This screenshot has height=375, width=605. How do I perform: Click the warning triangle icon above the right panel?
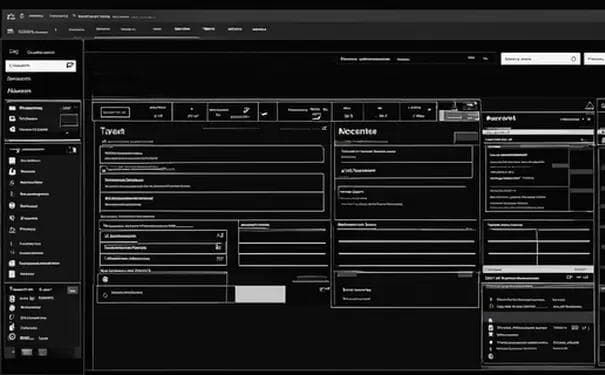click(590, 106)
